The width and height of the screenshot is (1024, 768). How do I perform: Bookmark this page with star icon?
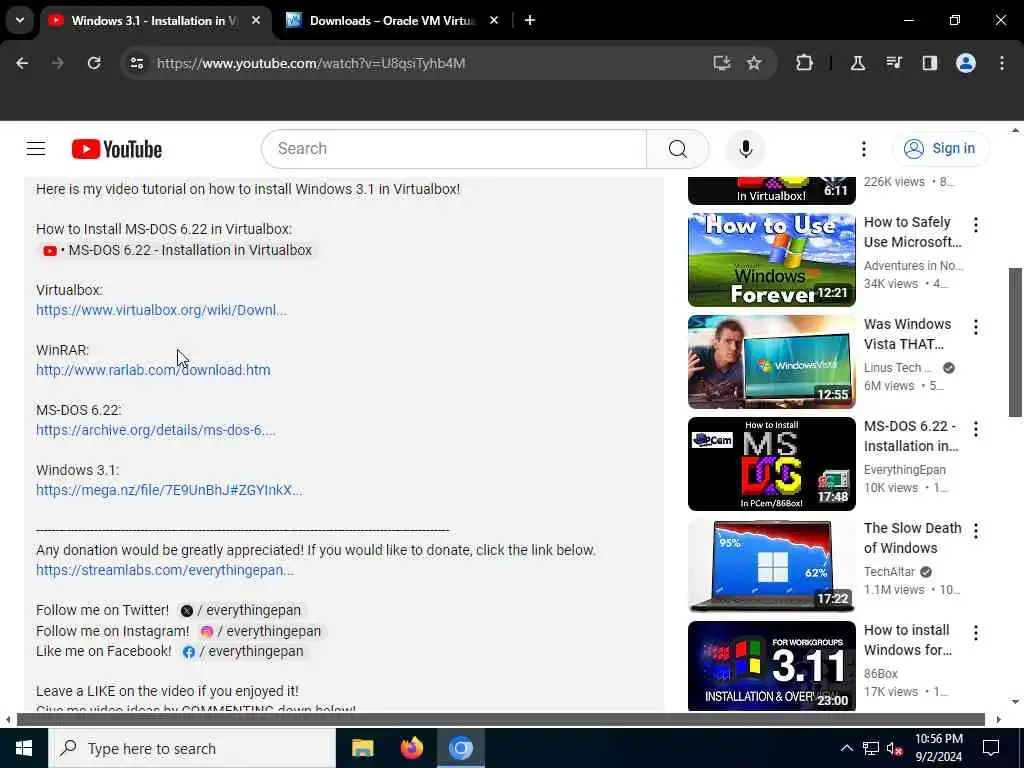[x=754, y=63]
